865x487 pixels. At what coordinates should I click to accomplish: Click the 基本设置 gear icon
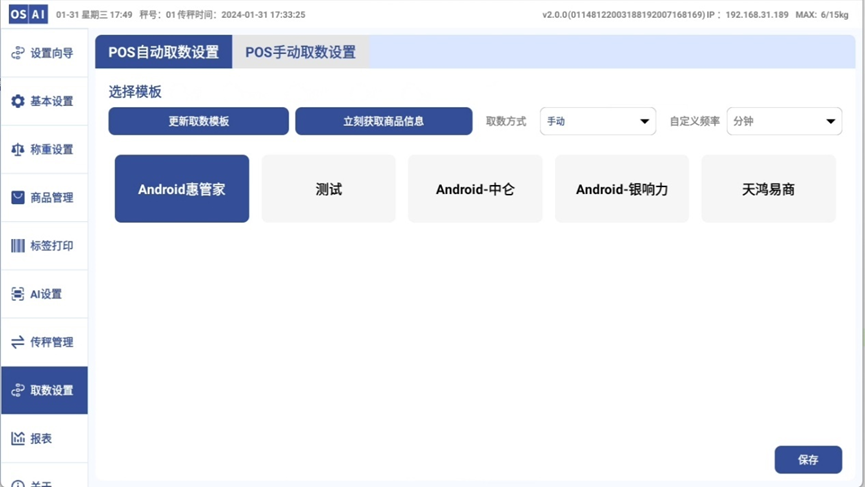(18, 101)
